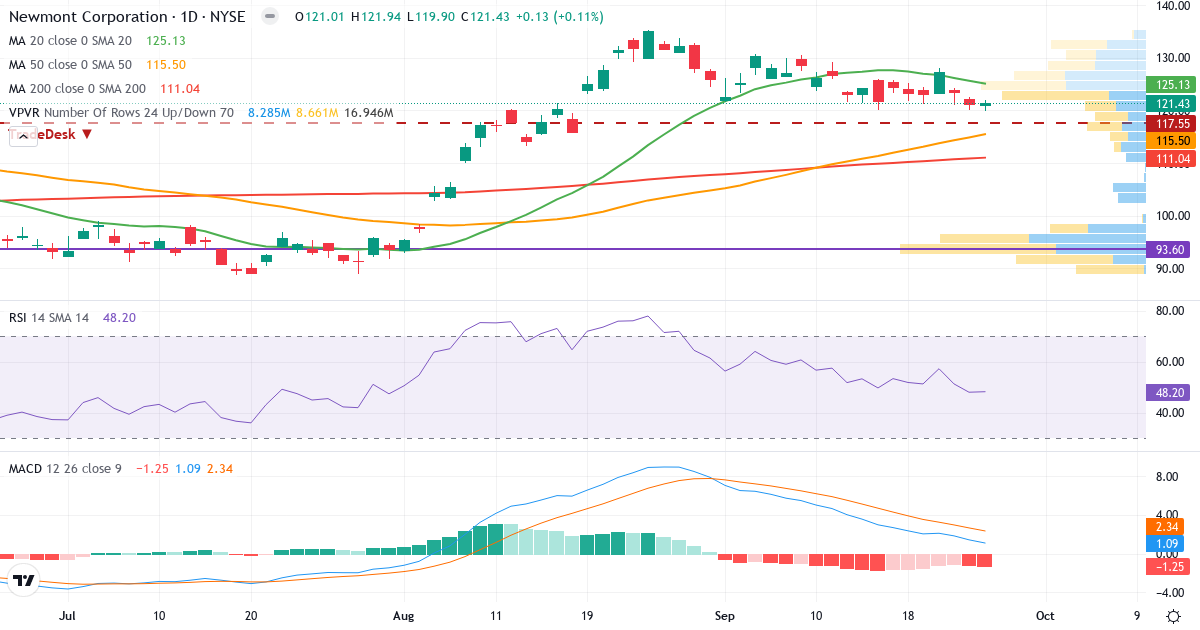The image size is (1200, 630).
Task: Select the VPVR indicator legend
Action: click(x=121, y=113)
